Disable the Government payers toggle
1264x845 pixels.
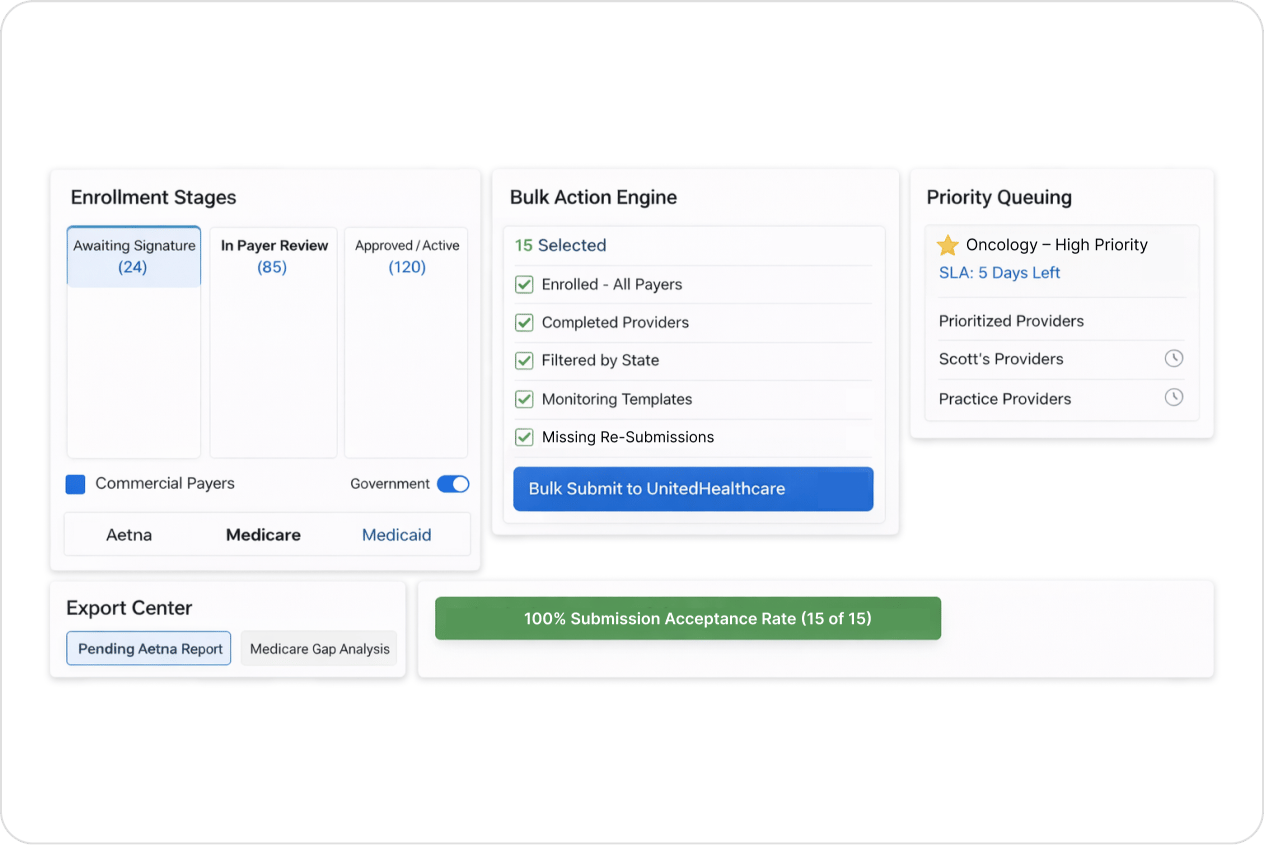(453, 483)
